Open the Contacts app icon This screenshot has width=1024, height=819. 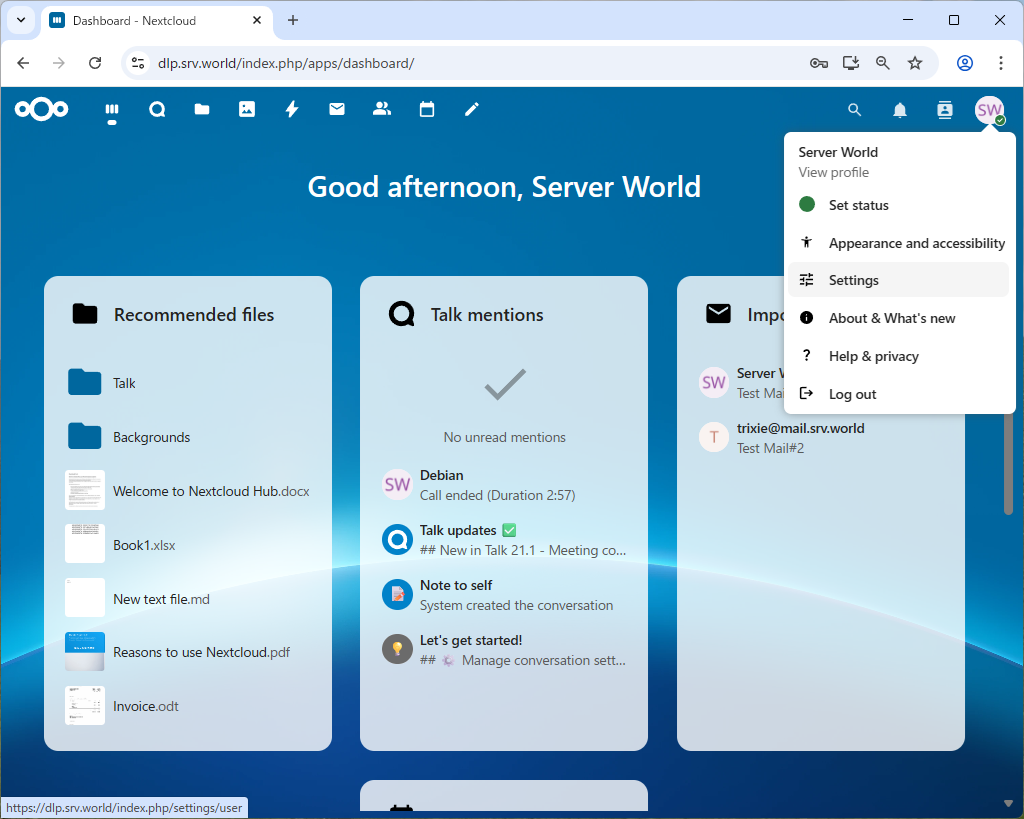click(x=382, y=110)
